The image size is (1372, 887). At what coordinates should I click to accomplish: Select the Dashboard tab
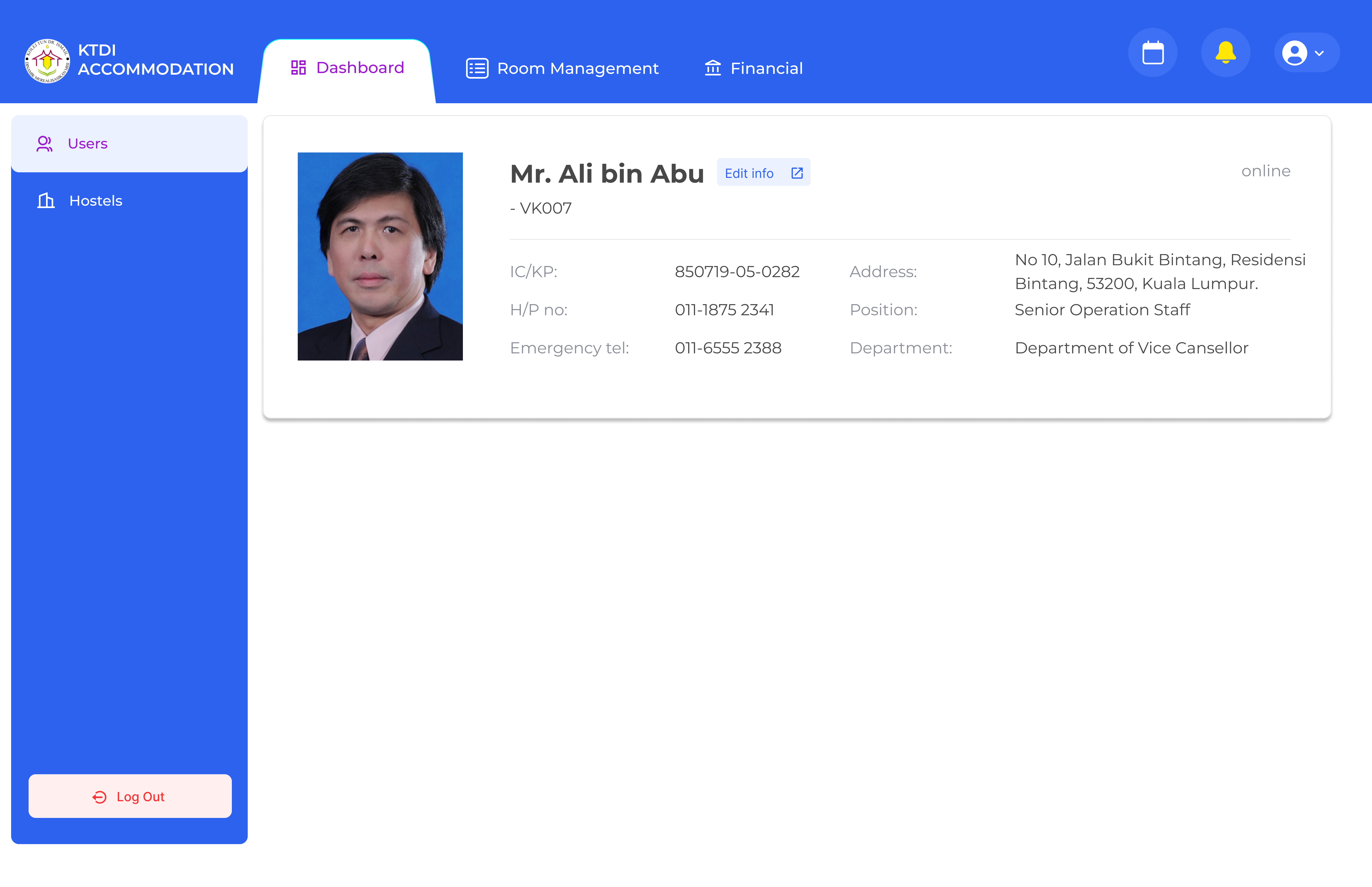[360, 67]
